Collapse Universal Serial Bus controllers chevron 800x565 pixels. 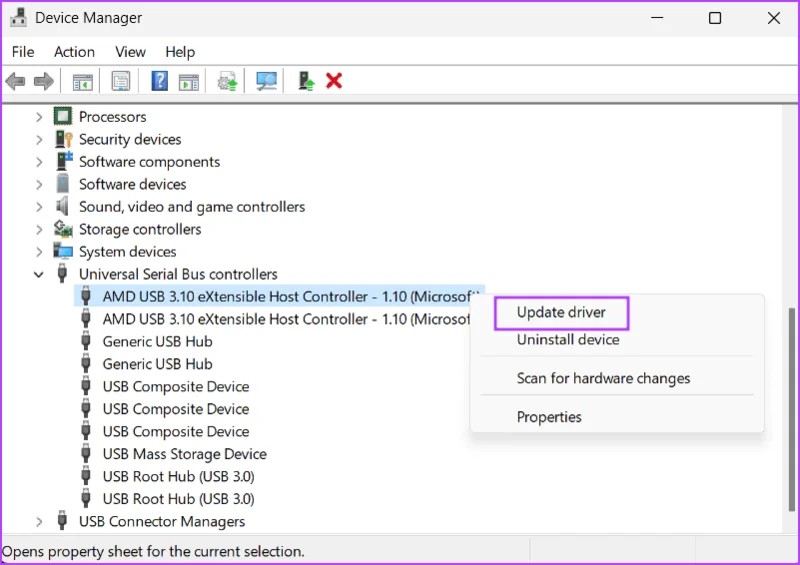click(x=39, y=275)
